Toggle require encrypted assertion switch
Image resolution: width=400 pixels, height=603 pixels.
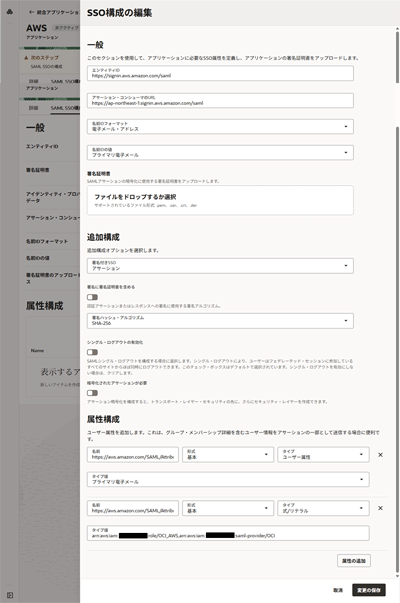pyautogui.click(x=92, y=393)
